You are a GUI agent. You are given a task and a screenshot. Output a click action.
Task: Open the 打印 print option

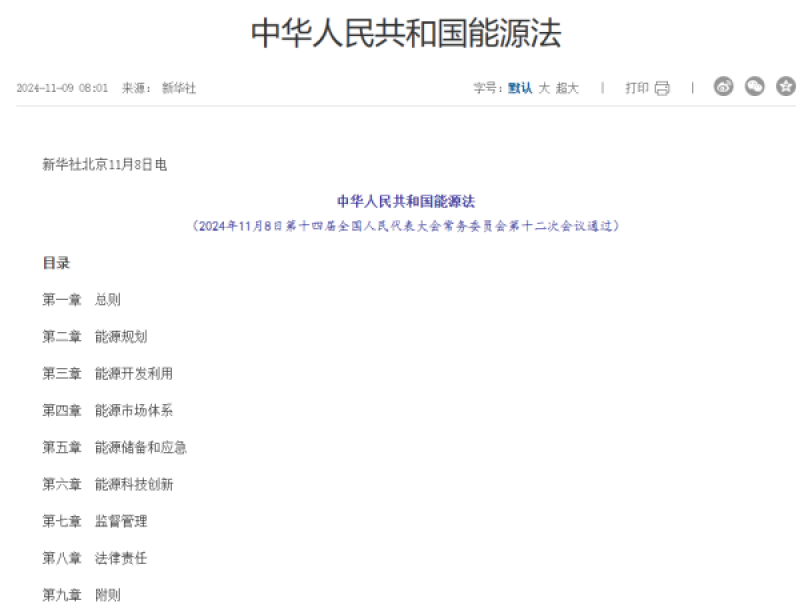pos(637,88)
